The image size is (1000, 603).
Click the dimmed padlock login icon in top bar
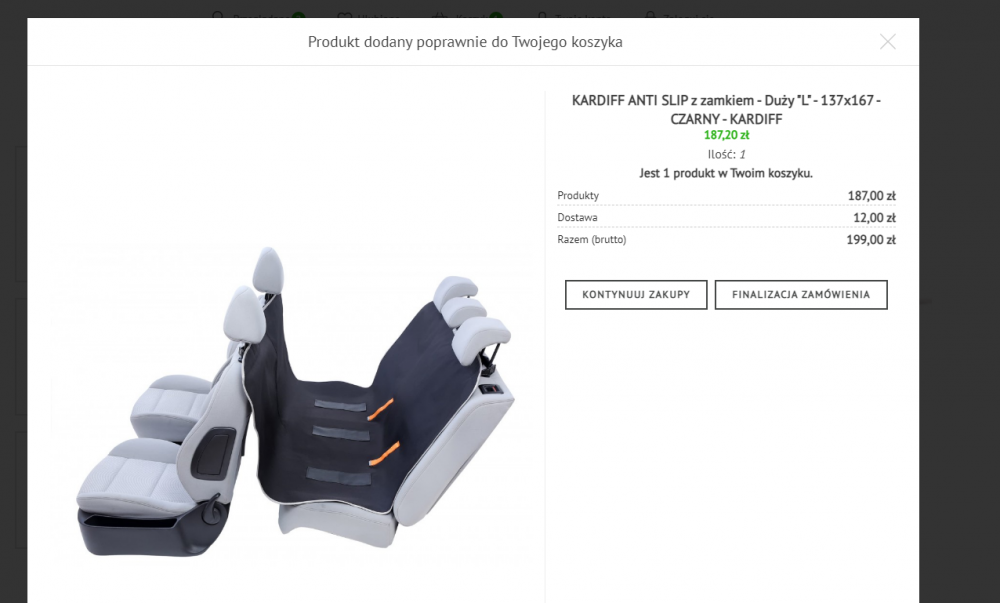tap(650, 15)
